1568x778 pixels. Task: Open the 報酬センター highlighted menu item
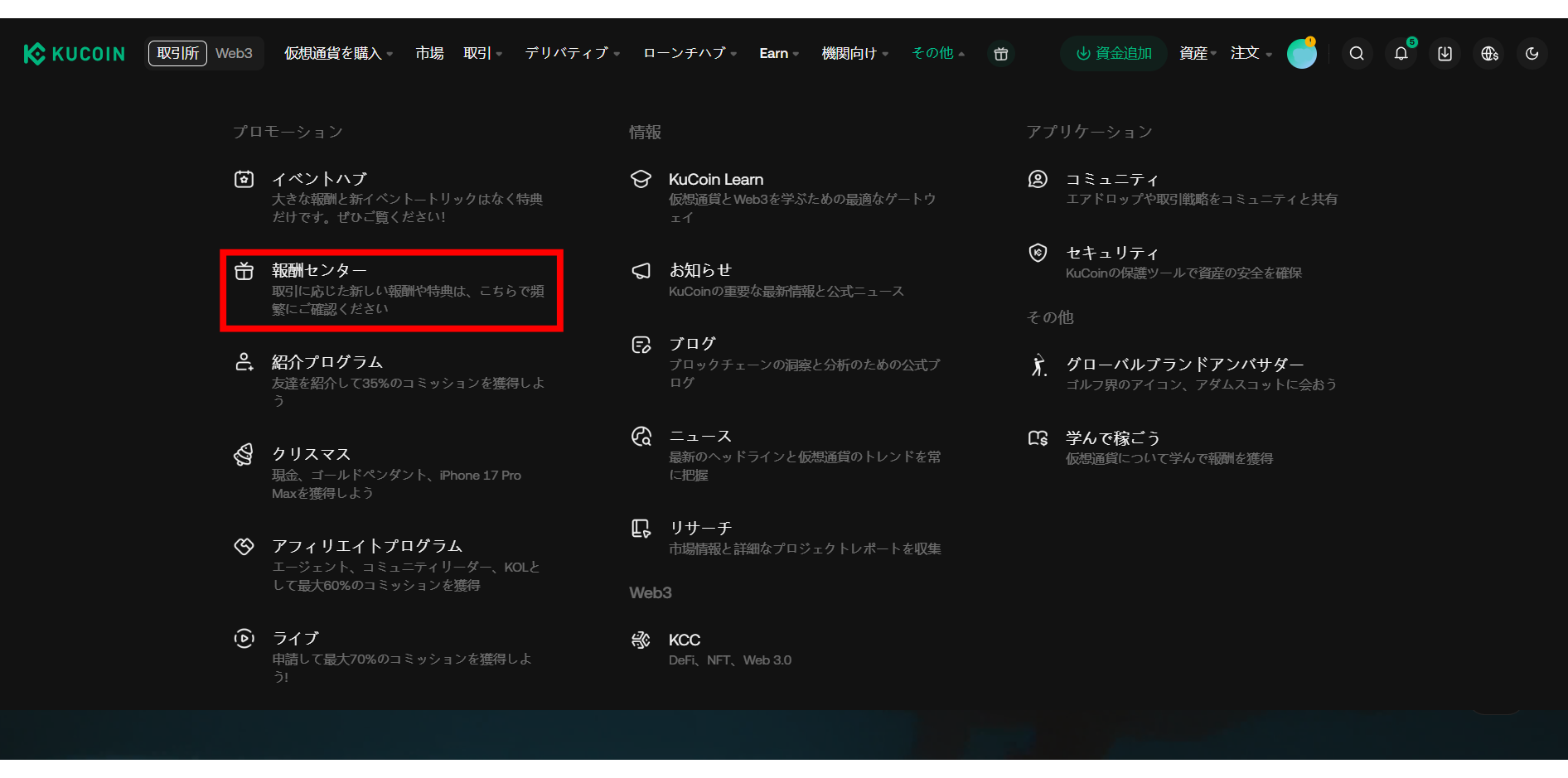[321, 269]
